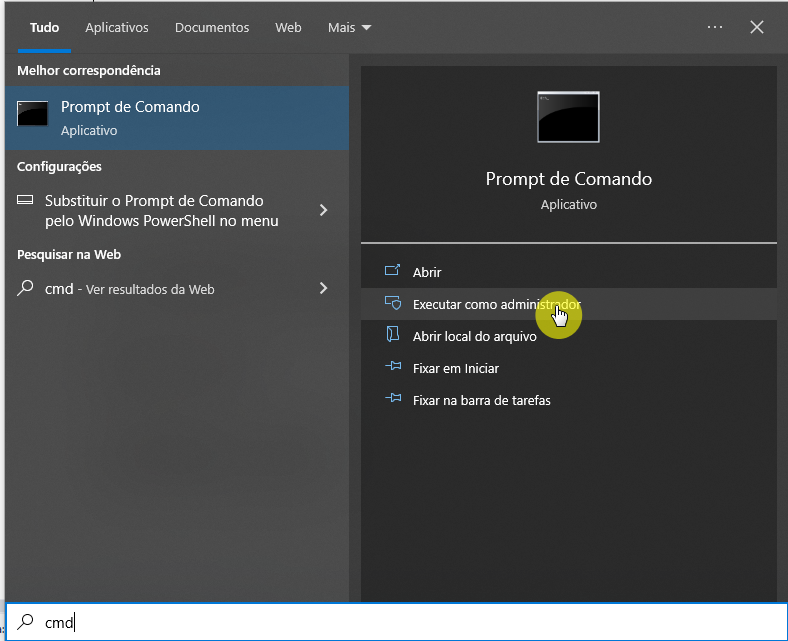788x641 pixels.
Task: Open cmd - Ver resultados da Web
Action: tap(177, 289)
